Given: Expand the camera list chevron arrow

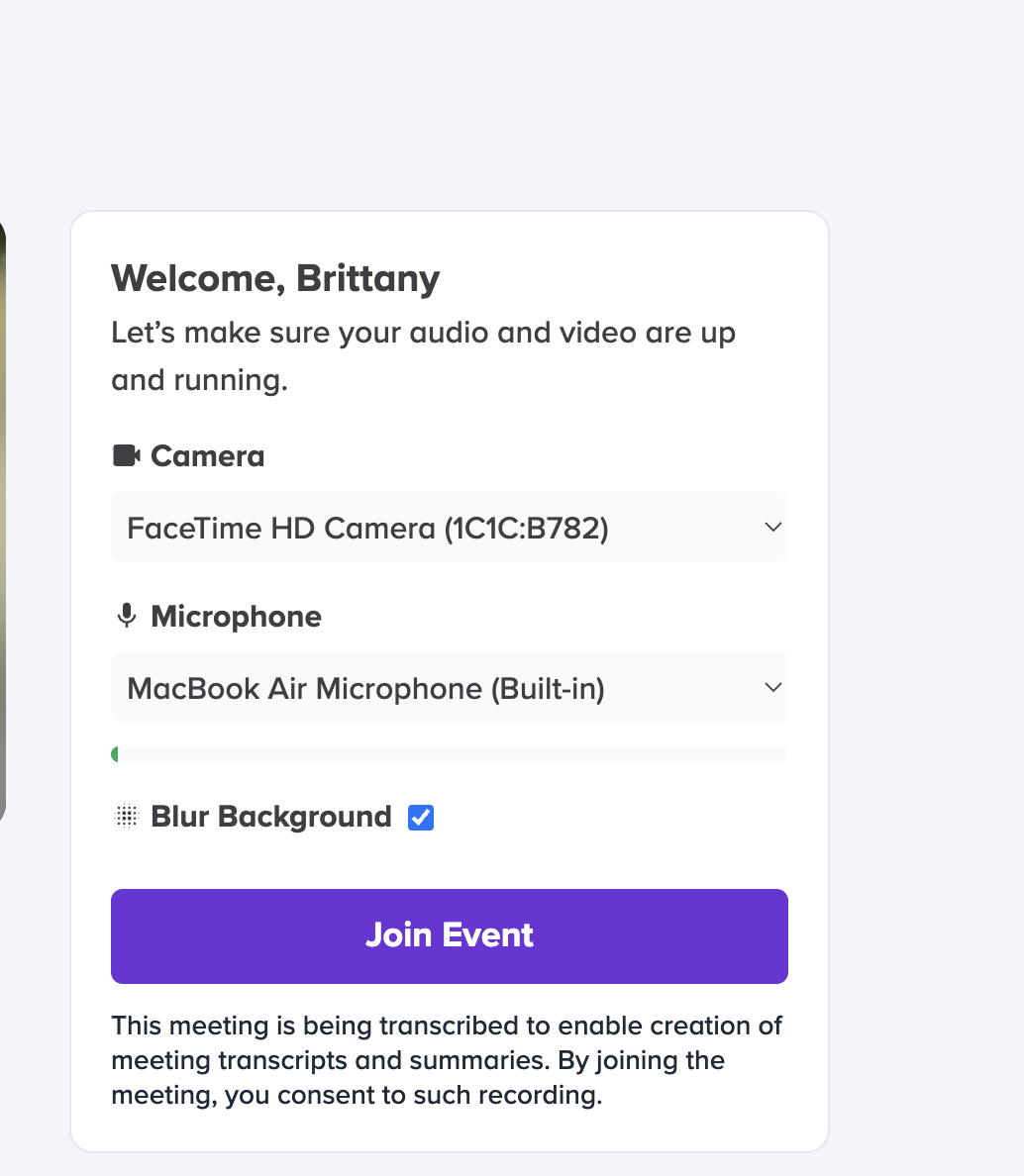Looking at the screenshot, I should click(x=772, y=528).
